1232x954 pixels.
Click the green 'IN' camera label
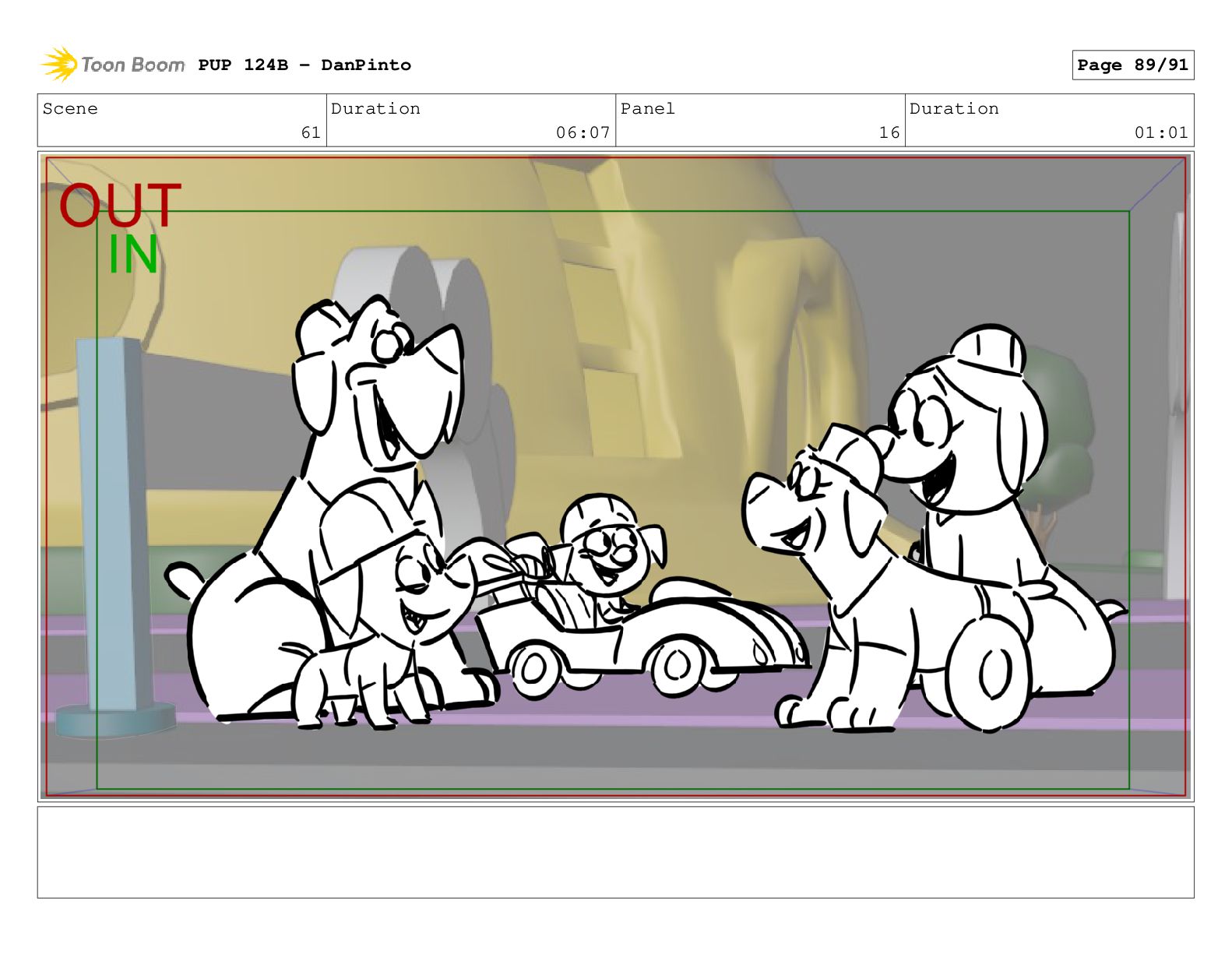tap(133, 254)
